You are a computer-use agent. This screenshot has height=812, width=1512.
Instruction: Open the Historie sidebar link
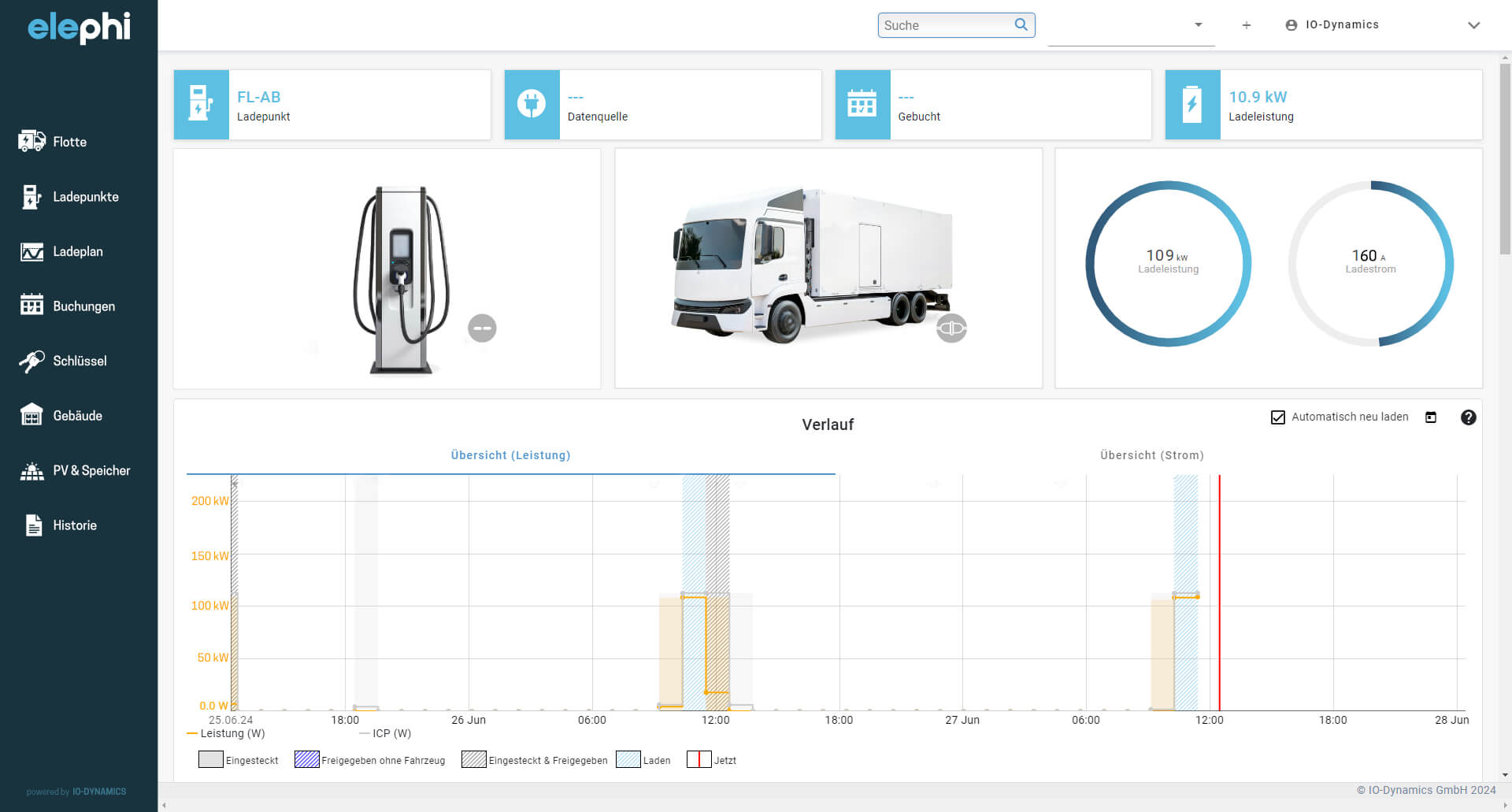coord(74,525)
